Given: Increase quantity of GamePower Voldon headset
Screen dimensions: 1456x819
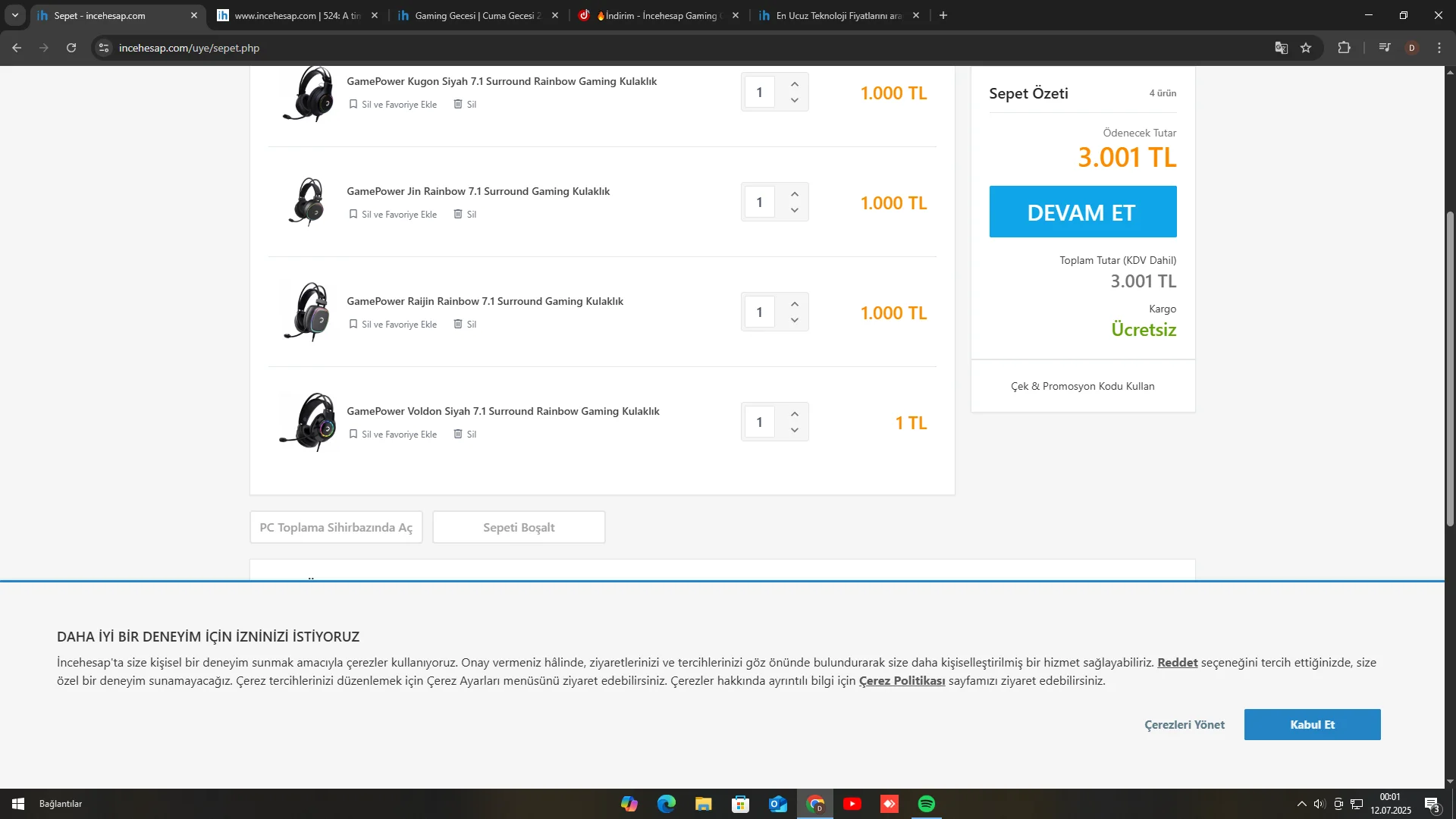Looking at the screenshot, I should click(x=794, y=414).
